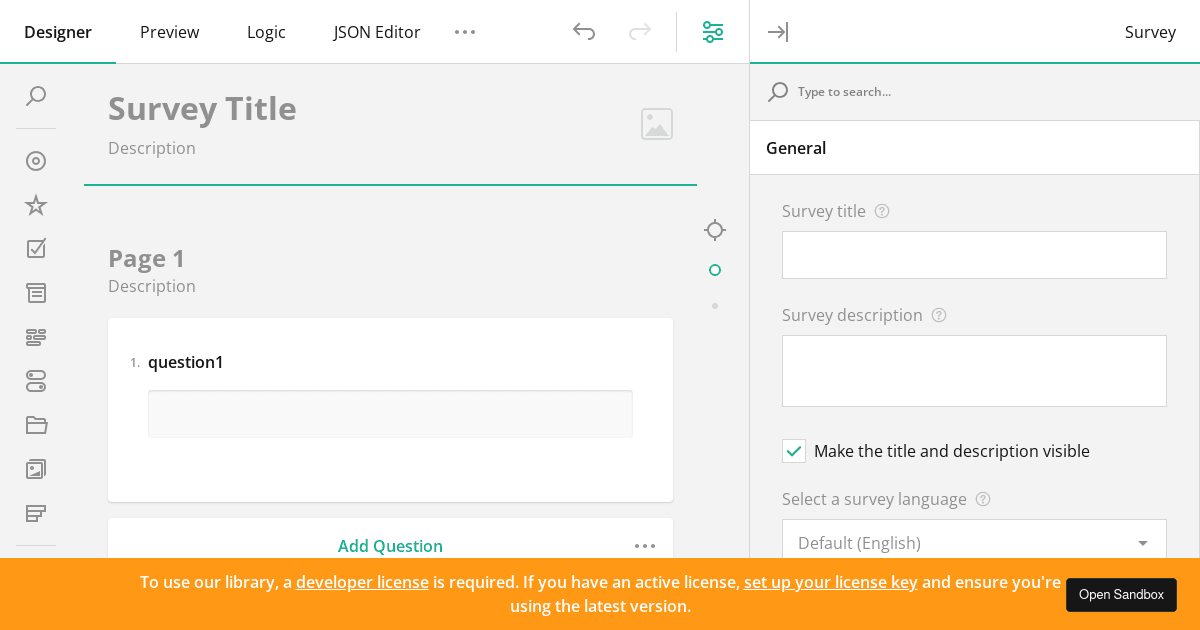1200x630 pixels.
Task: Open the toolbox search tool
Action: 36,96
